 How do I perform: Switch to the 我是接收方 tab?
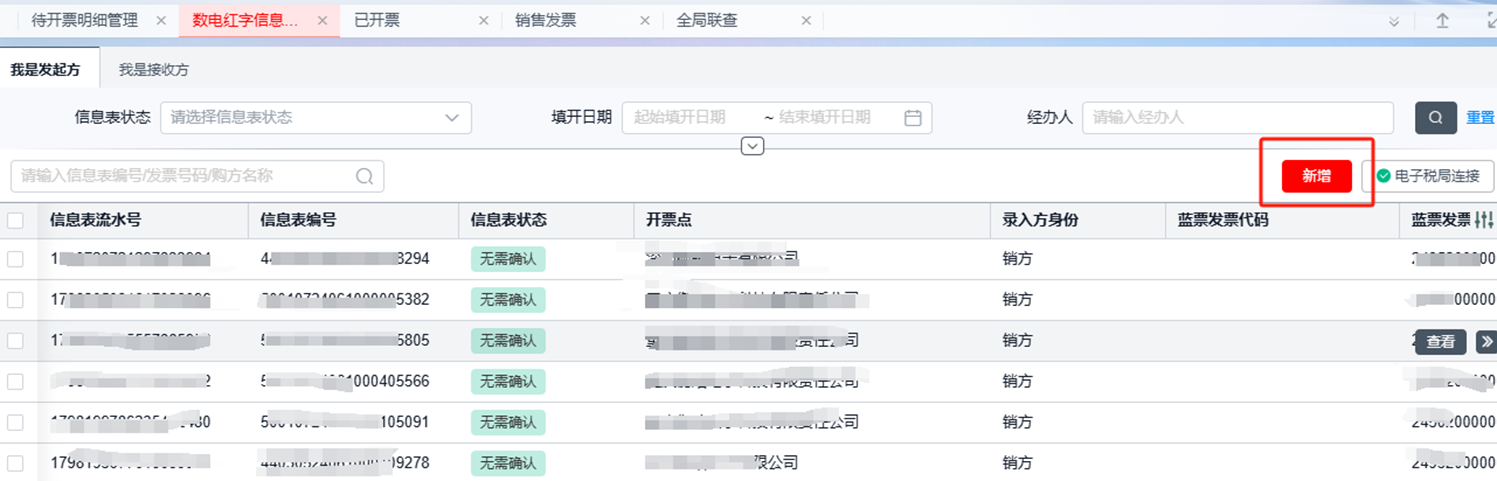point(153,70)
